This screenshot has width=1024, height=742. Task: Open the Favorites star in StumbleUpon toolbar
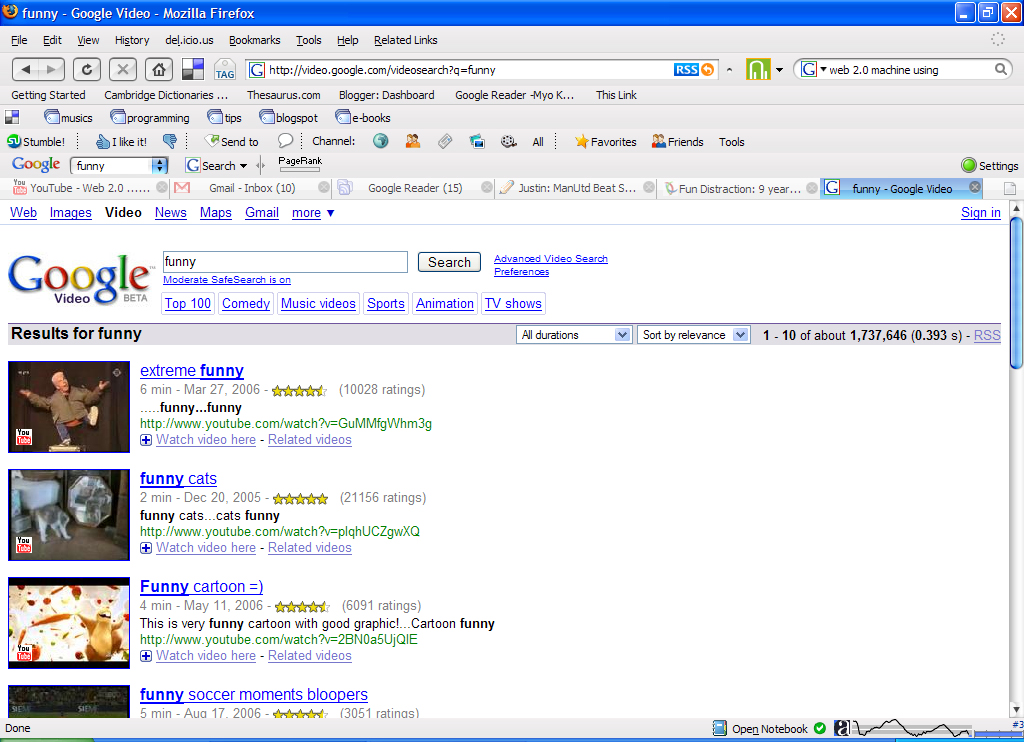click(605, 142)
